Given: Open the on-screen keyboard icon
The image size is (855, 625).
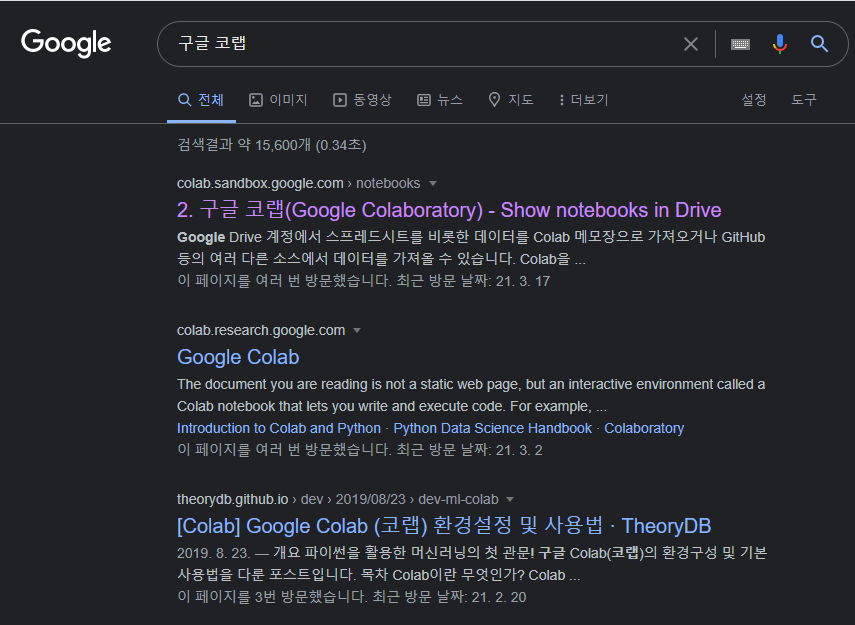Looking at the screenshot, I should click(x=740, y=44).
